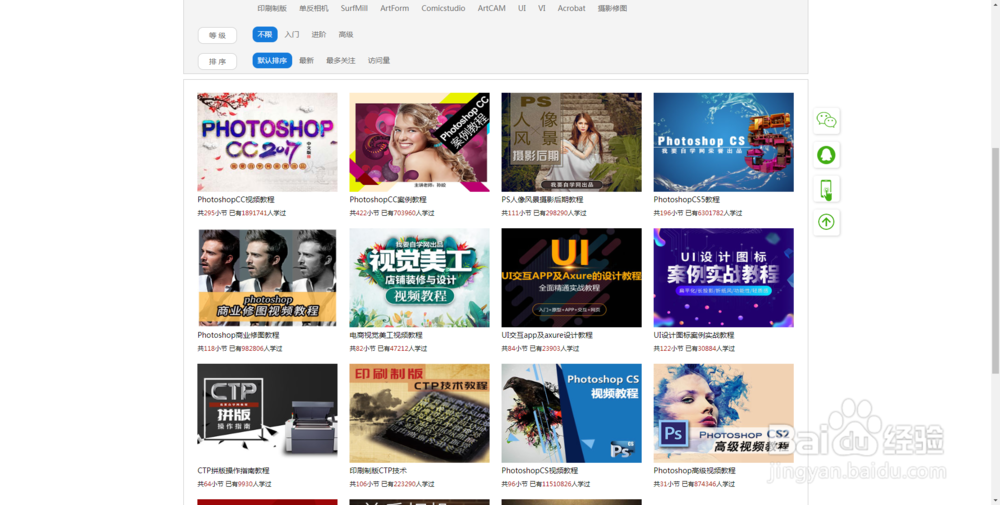1000x505 pixels.
Task: Click 电商视觉美工视频教程 title link
Action: point(386,335)
